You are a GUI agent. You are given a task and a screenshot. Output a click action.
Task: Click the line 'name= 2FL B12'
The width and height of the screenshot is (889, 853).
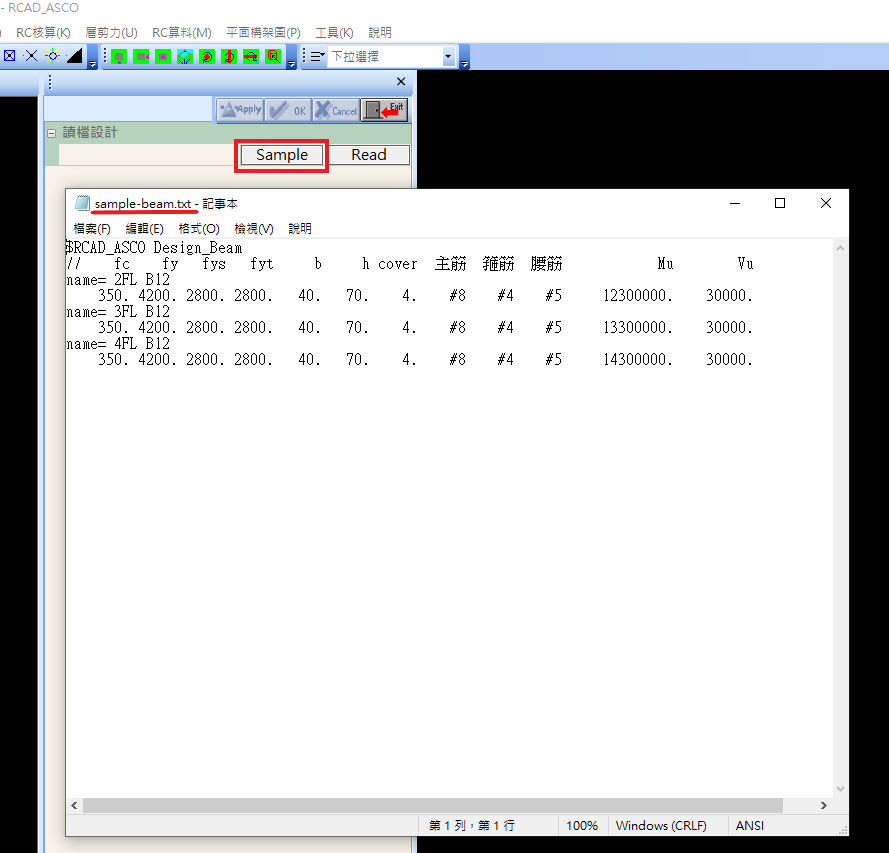(x=118, y=280)
